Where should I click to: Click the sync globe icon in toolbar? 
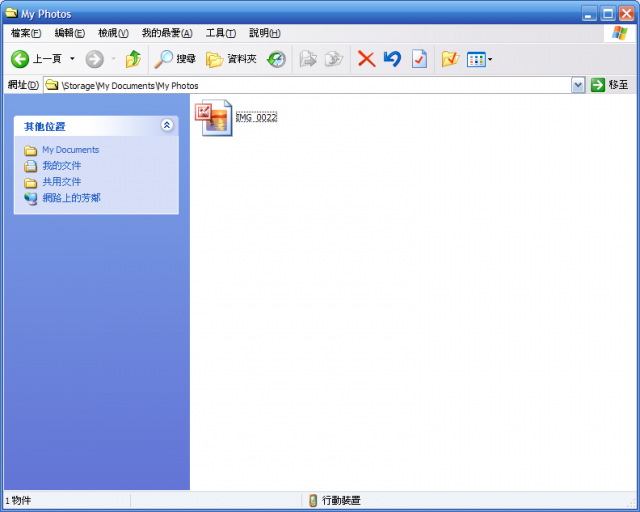[276, 60]
